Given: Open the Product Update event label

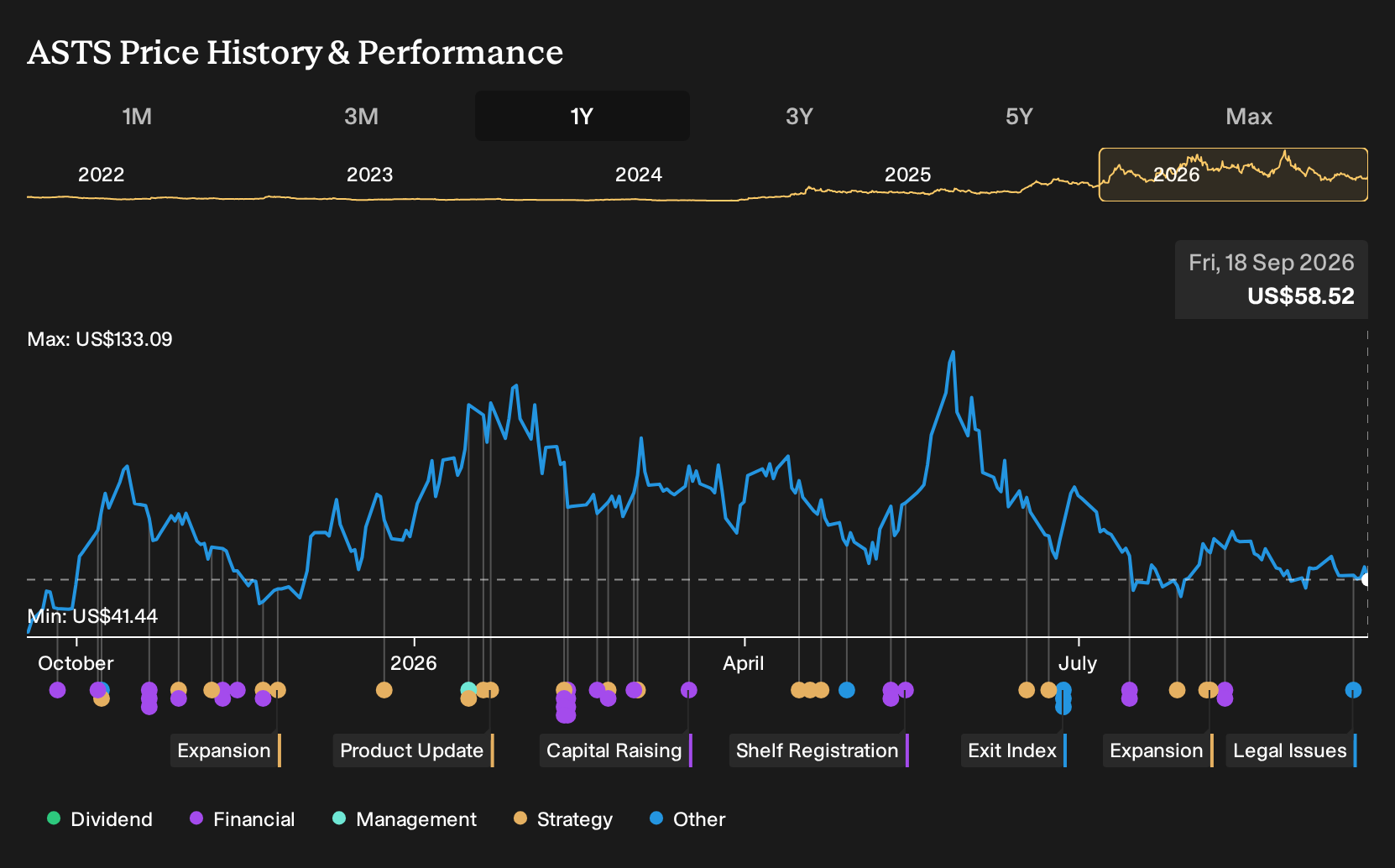Looking at the screenshot, I should coord(414,750).
